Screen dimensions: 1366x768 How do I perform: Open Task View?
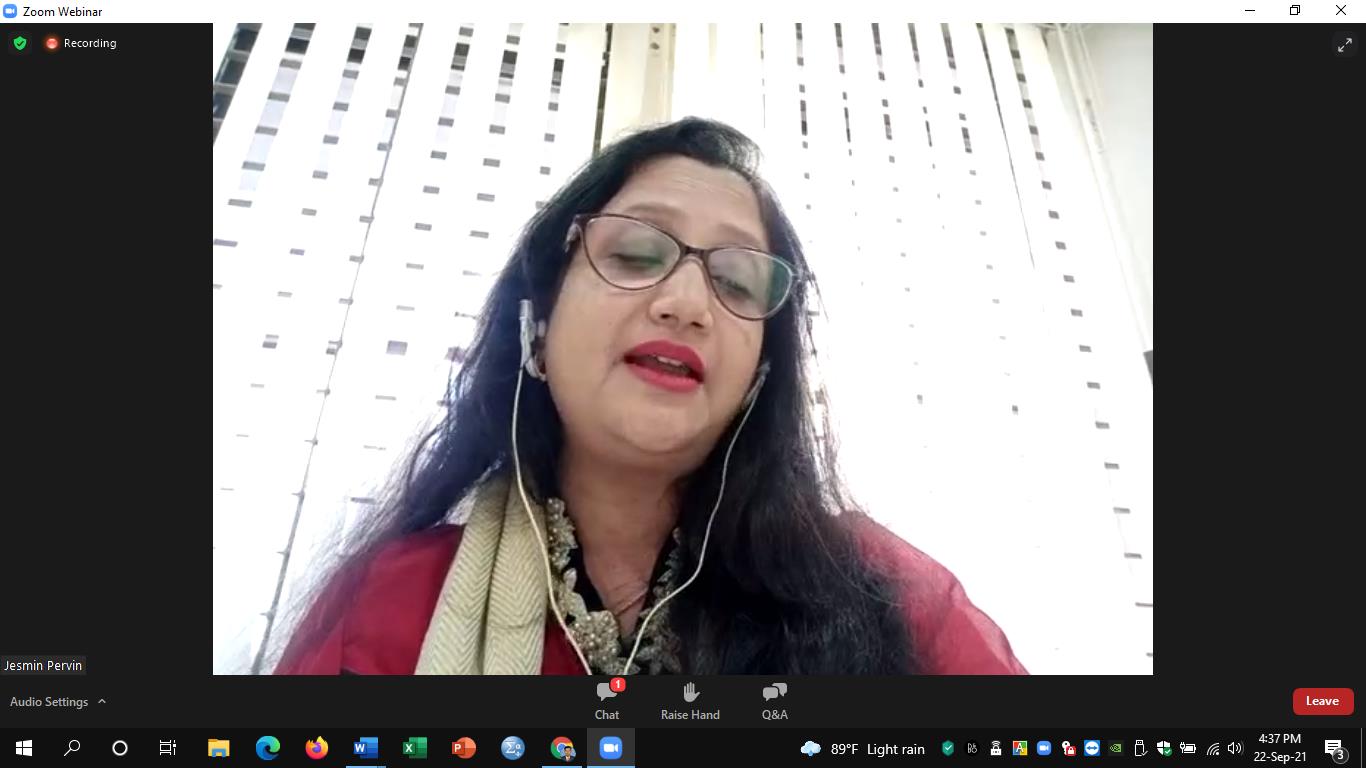[x=168, y=748]
